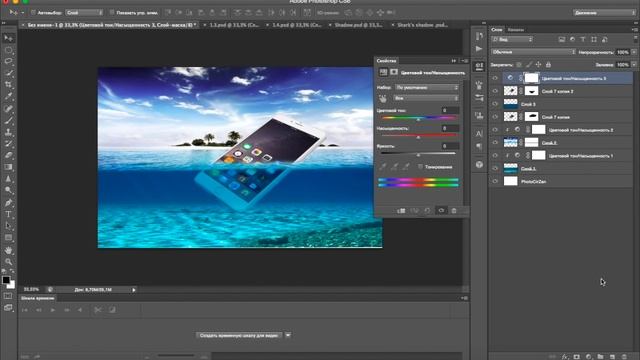Select the Слой 2 layer row
This screenshot has width=640, height=360.
click(x=561, y=142)
